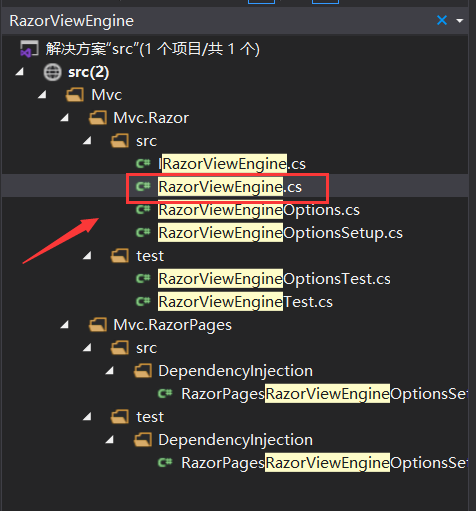Select DependencyInjection label under RazorPages src
Screen dimensions: 476x511
[x=236, y=371]
